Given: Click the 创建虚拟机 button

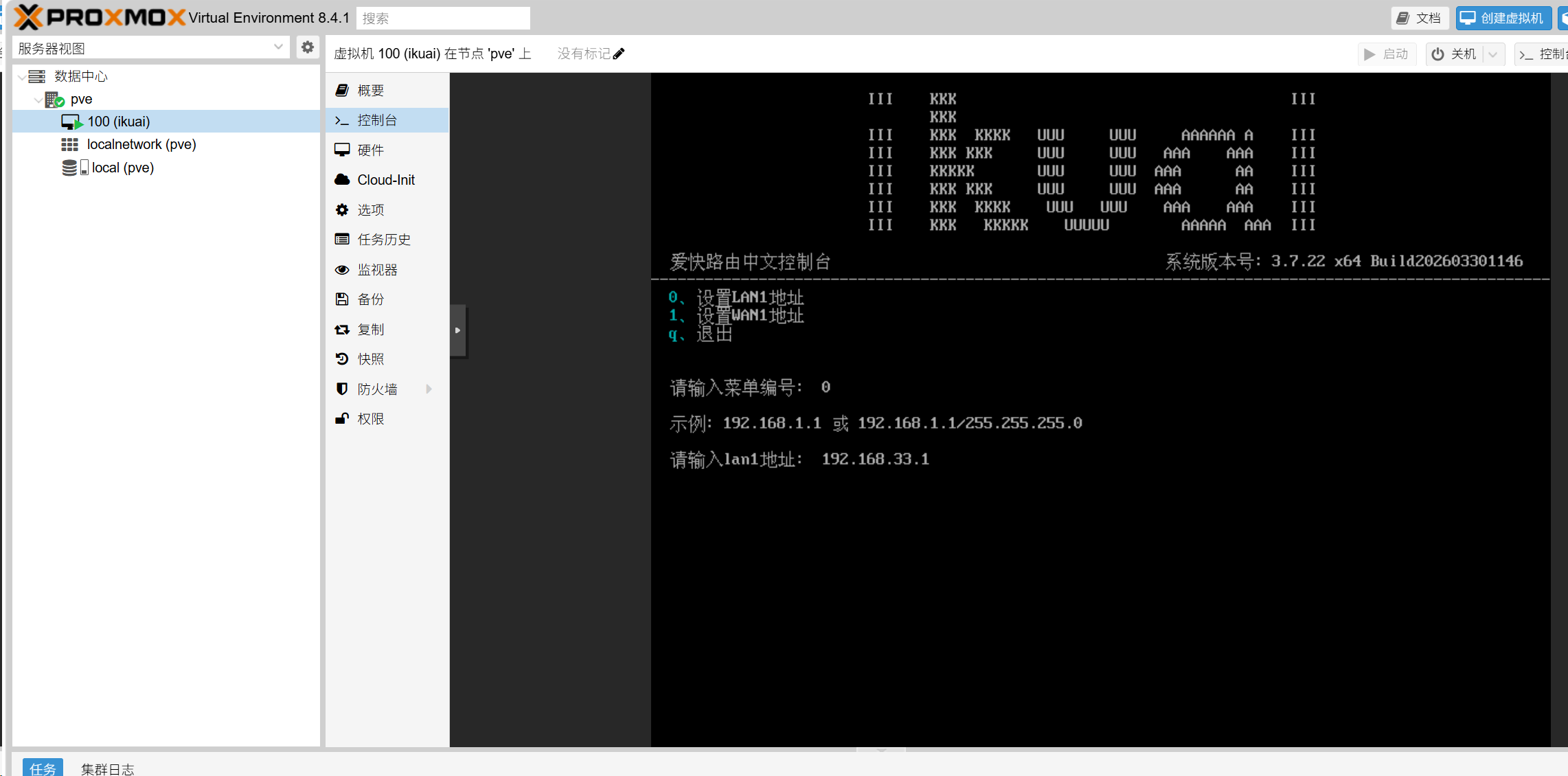Looking at the screenshot, I should pos(1503,18).
